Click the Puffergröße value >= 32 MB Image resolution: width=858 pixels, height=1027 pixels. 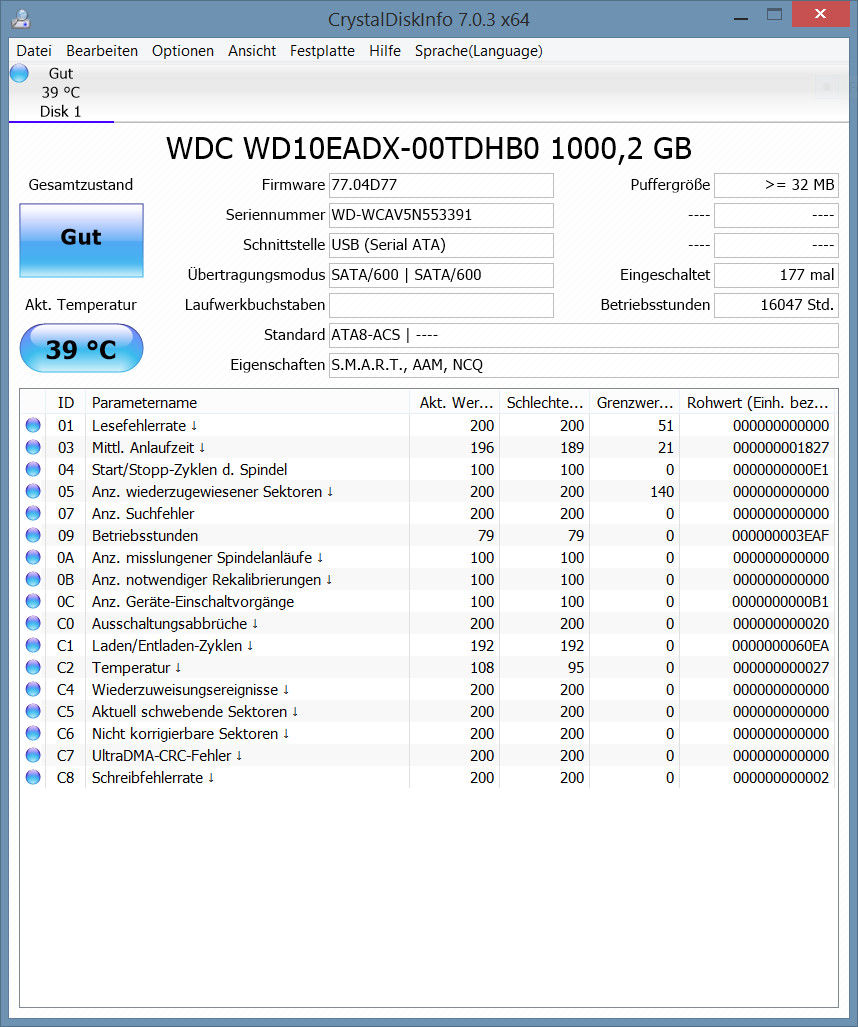pyautogui.click(x=776, y=185)
